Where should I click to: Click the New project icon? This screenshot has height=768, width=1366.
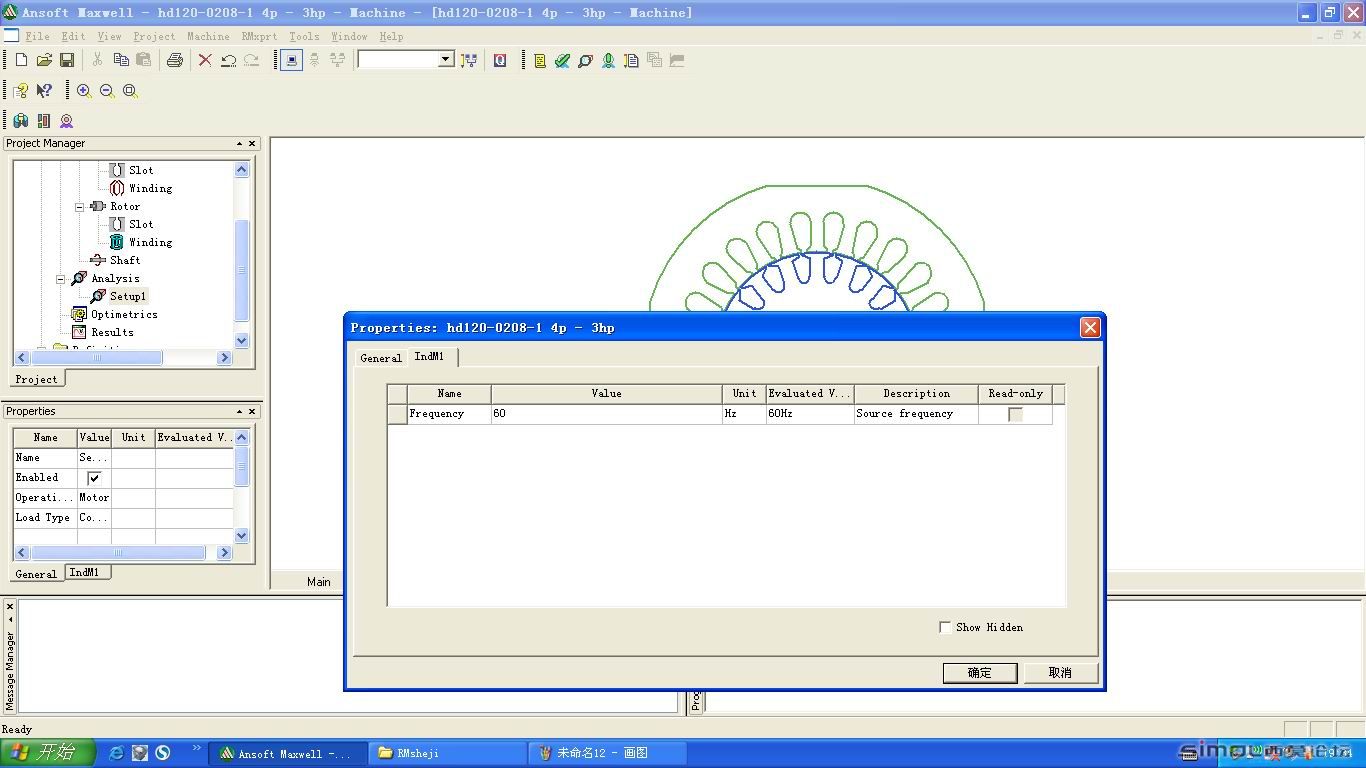tap(21, 60)
